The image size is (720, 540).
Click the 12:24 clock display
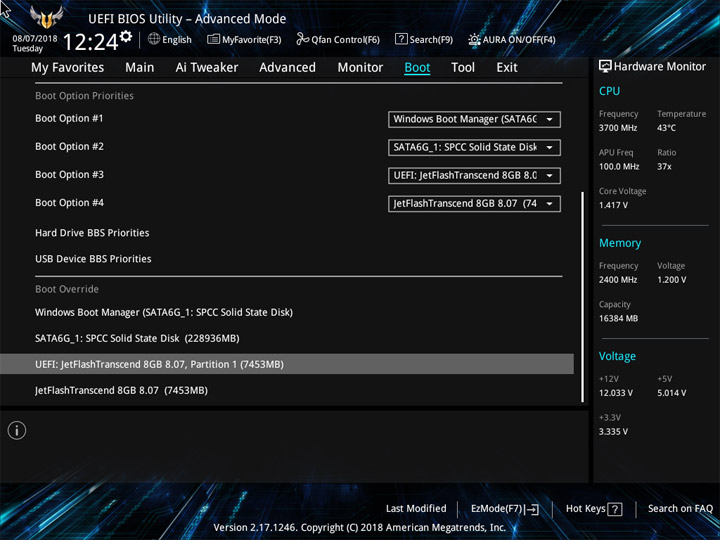[90, 42]
